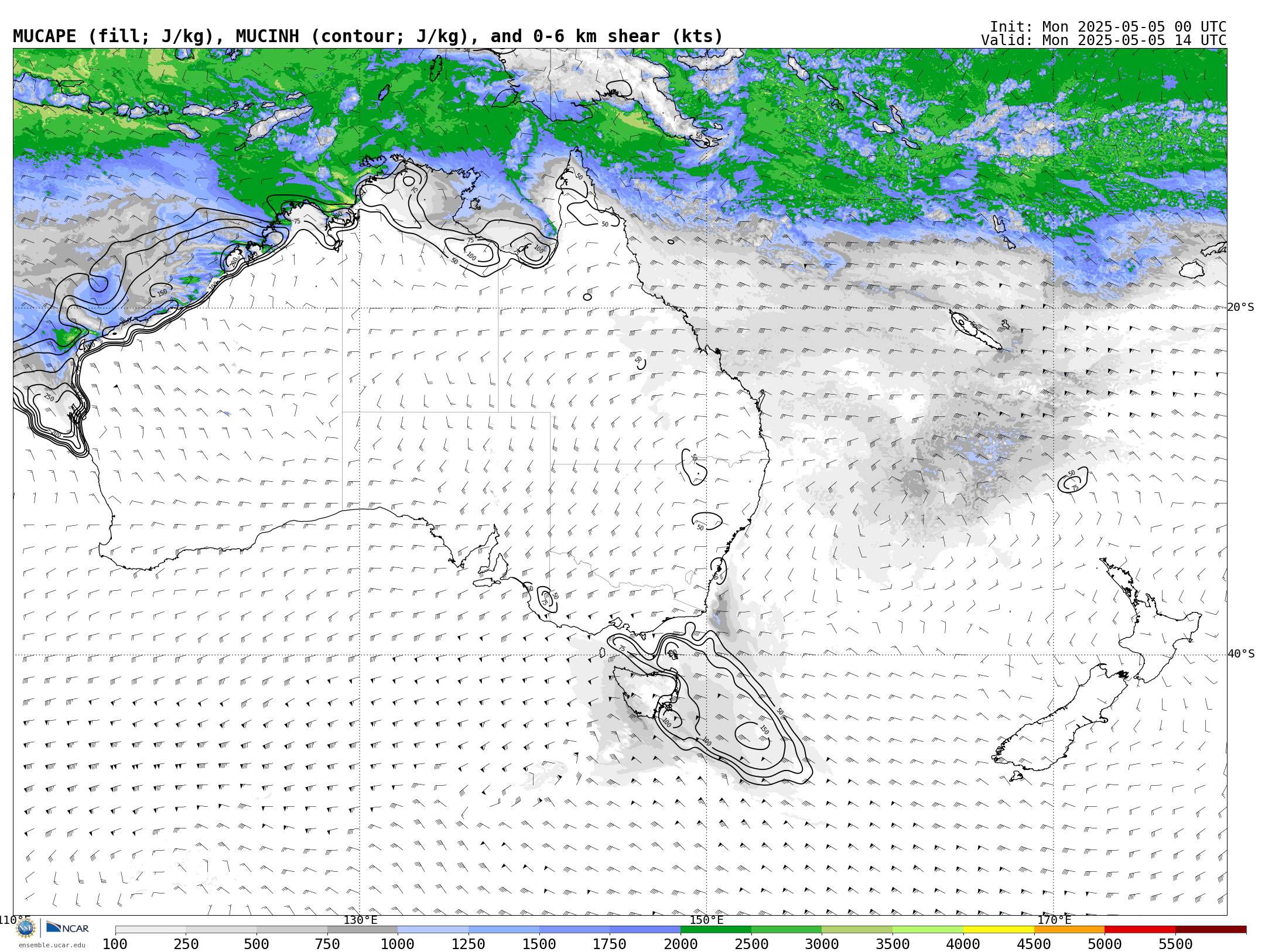This screenshot has height=952, width=1265.
Task: Click the 1000 colorbar label
Action: (398, 944)
